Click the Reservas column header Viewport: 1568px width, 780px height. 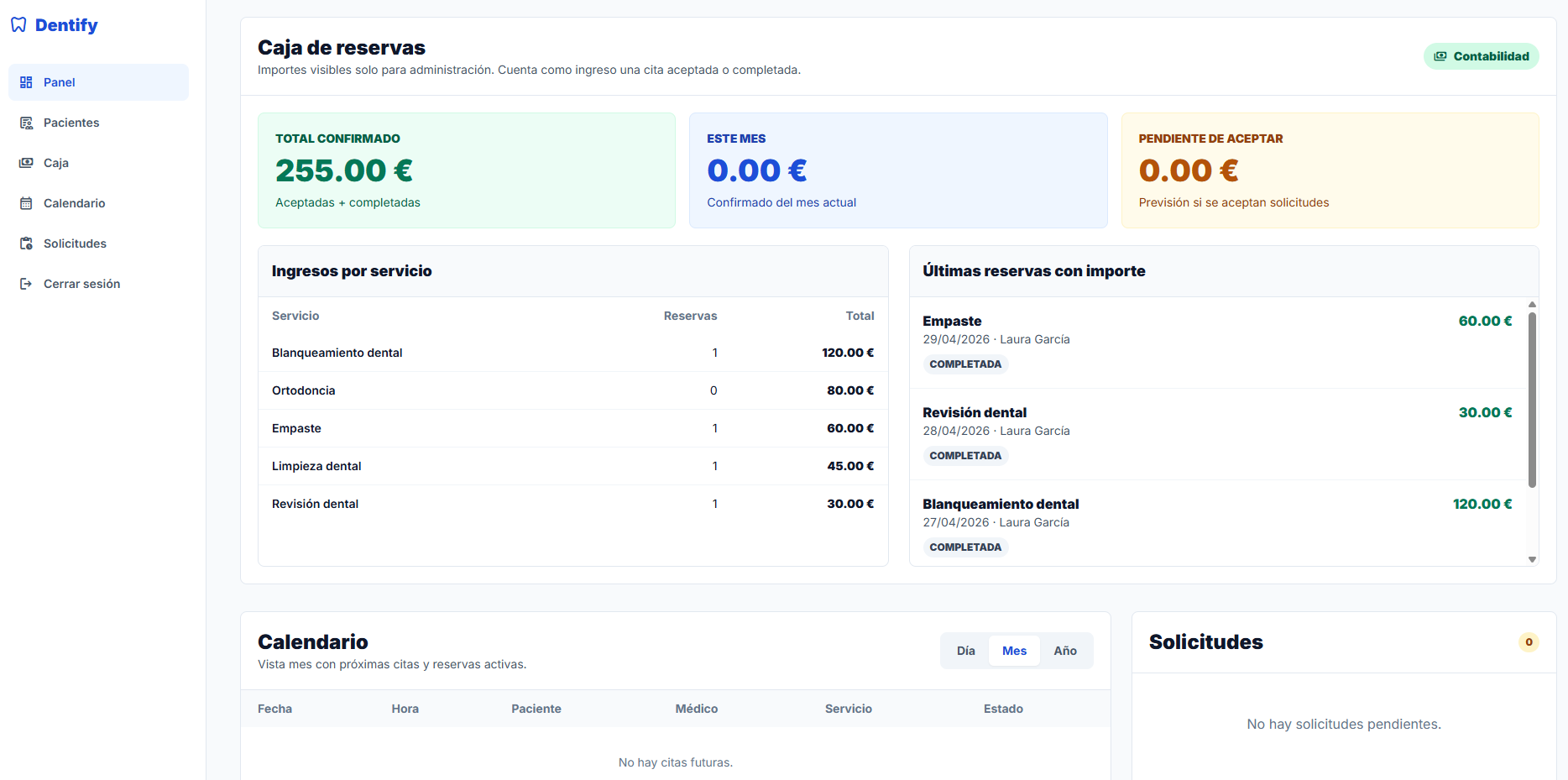[x=690, y=316]
